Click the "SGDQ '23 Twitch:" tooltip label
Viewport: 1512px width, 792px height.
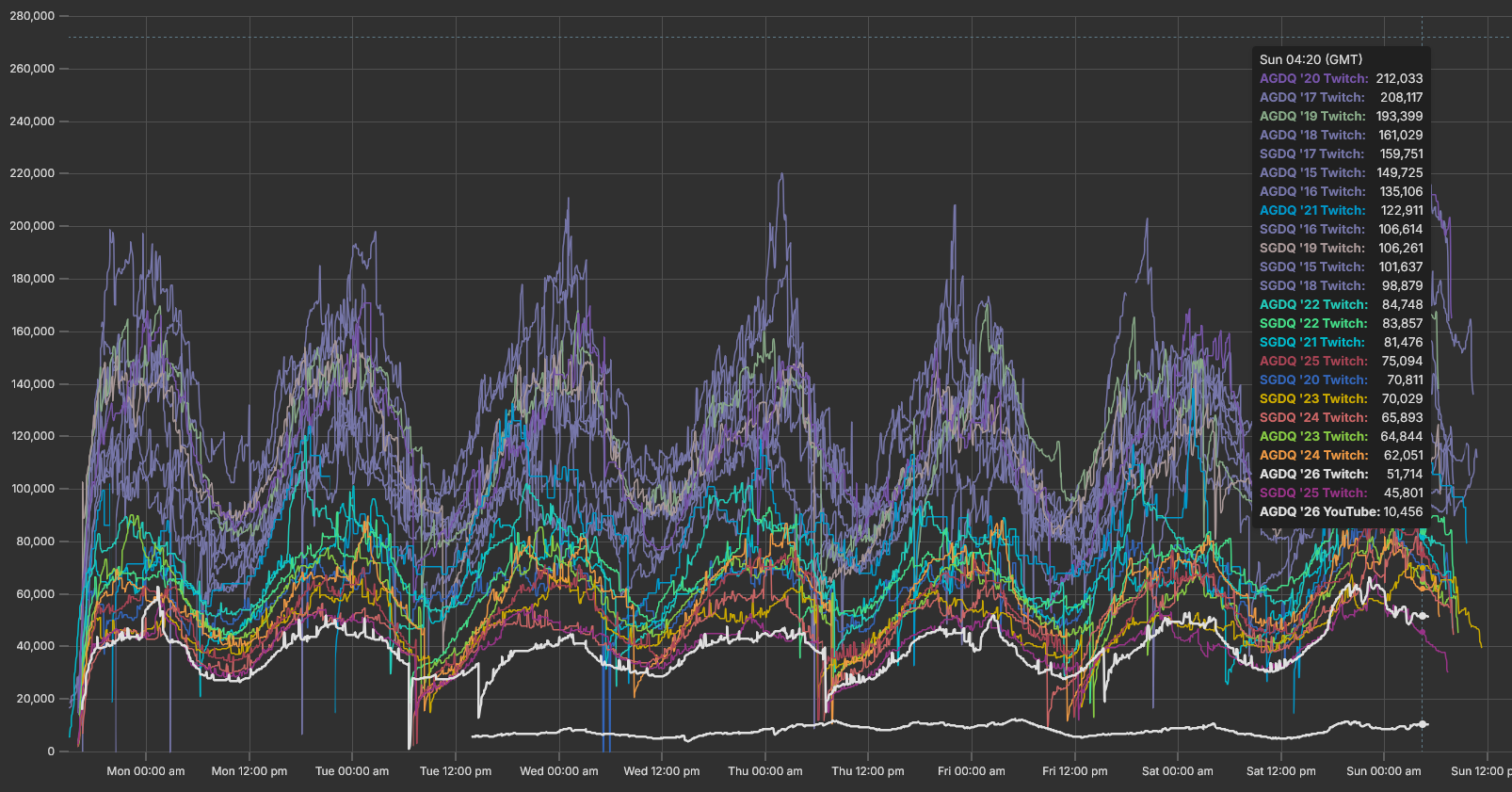tap(1314, 398)
